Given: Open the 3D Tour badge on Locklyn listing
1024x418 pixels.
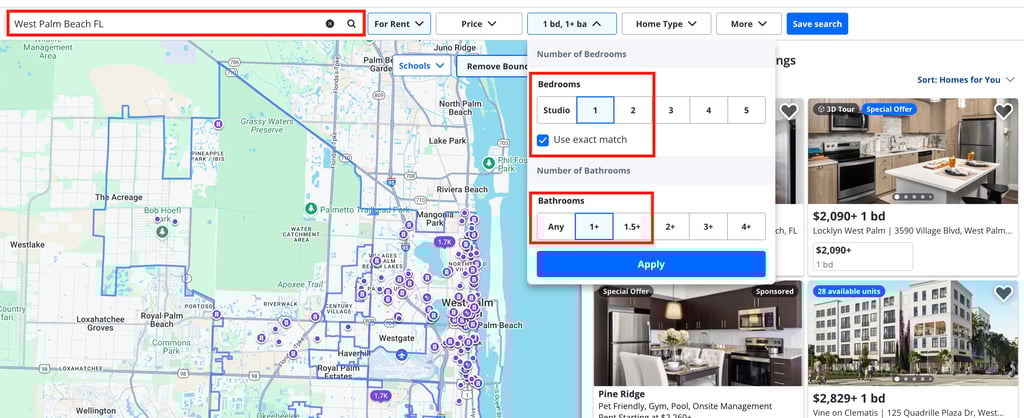Looking at the screenshot, I should (836, 109).
